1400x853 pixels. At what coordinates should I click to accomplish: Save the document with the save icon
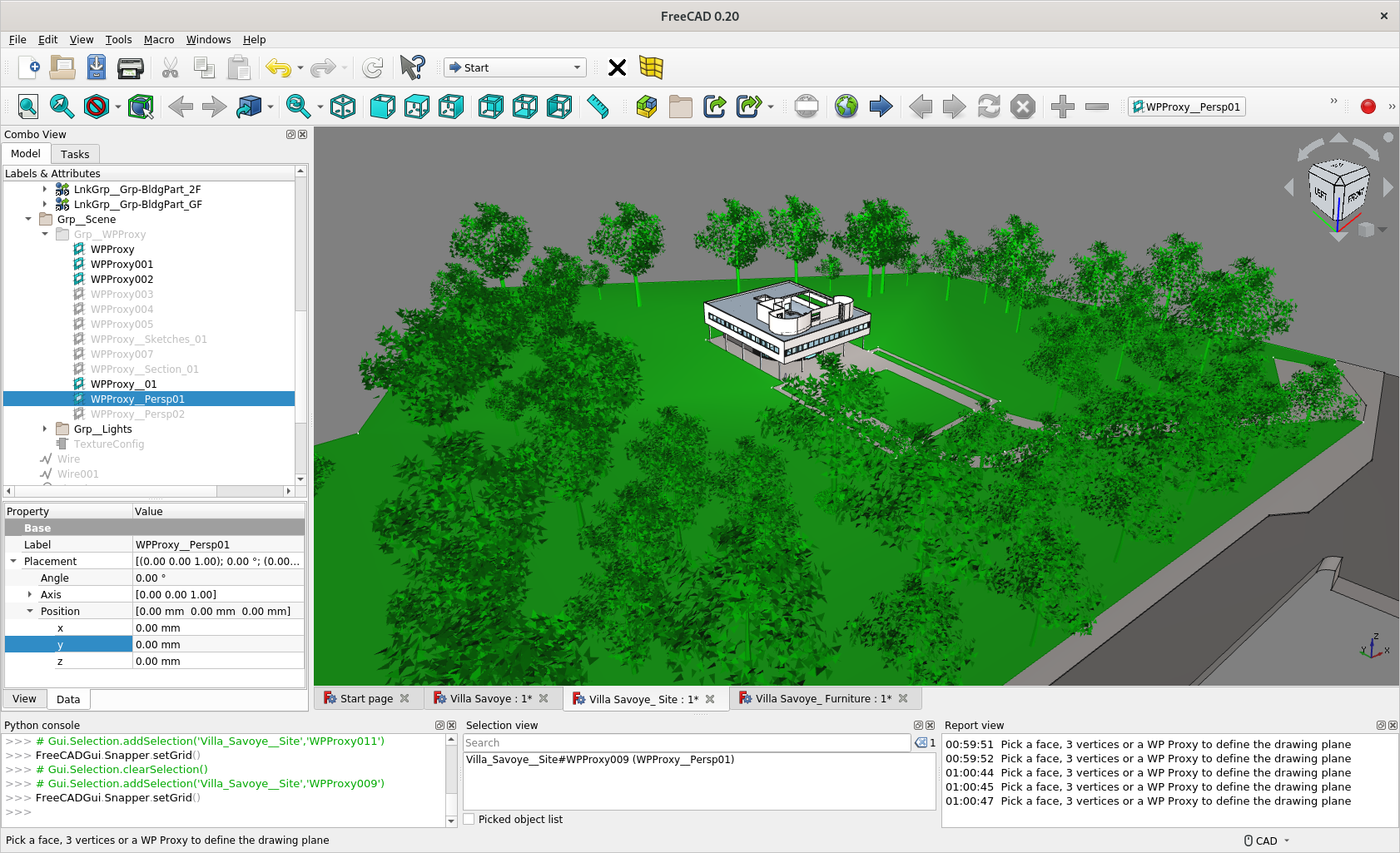click(x=97, y=67)
